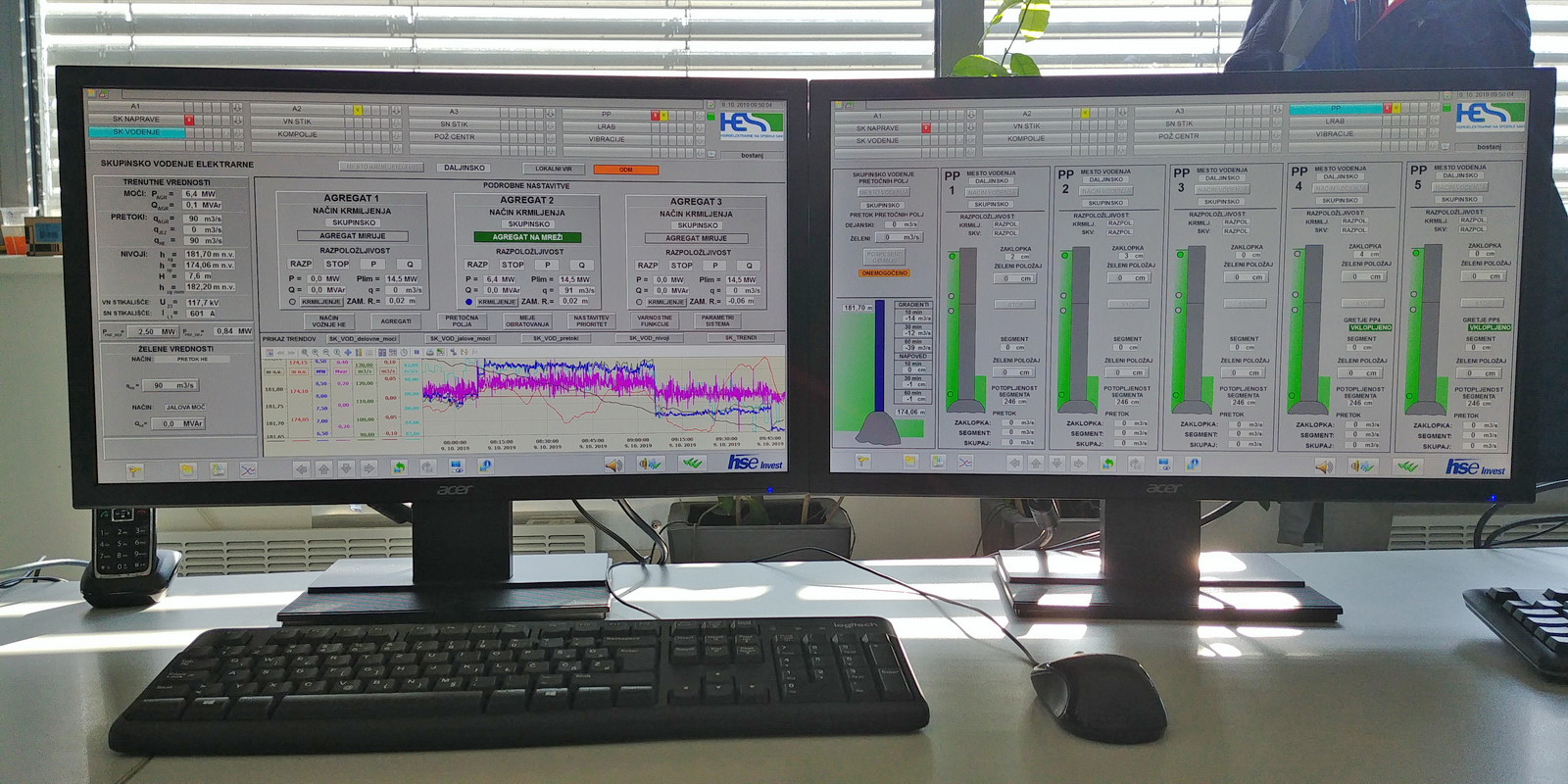Open alarm filter icon on left monitor toolbar
This screenshot has width=1568, height=784.
[134, 470]
